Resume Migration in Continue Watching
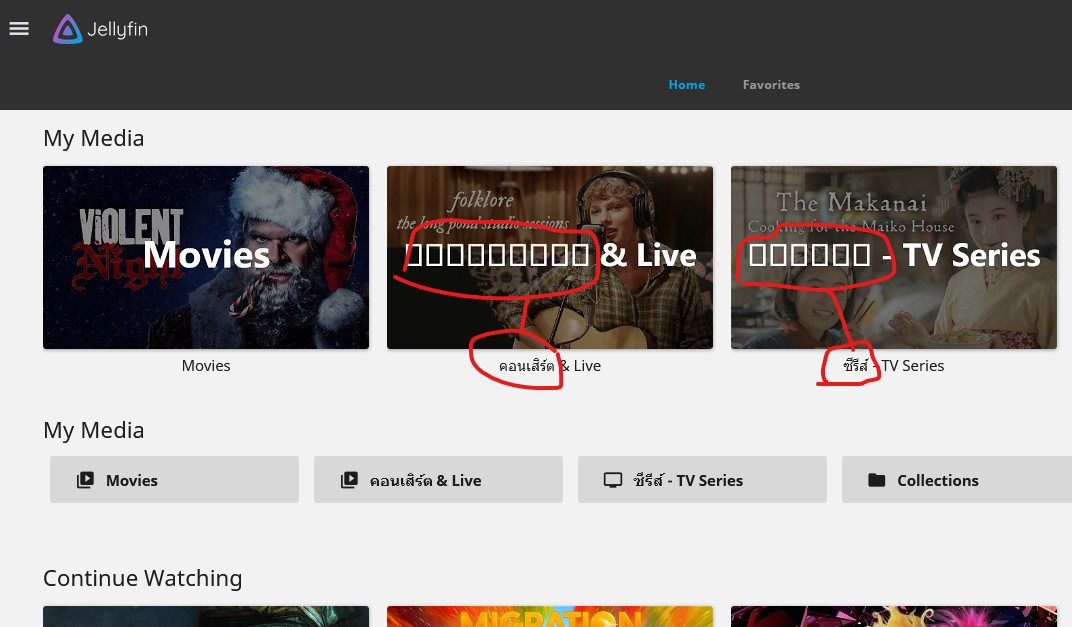Viewport: 1072px width, 627px height. click(x=550, y=616)
